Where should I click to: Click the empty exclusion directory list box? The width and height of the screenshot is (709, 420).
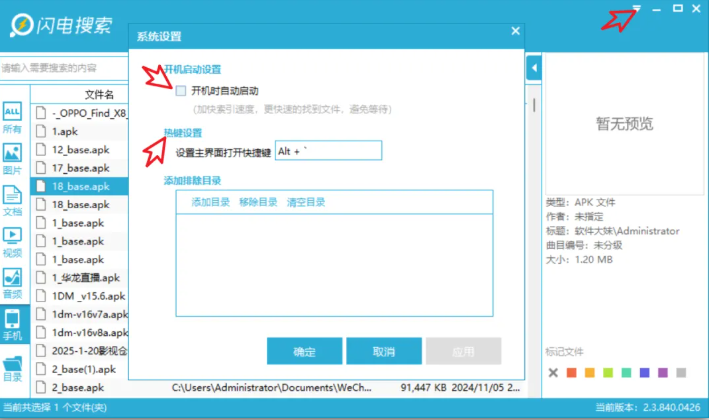tap(334, 265)
